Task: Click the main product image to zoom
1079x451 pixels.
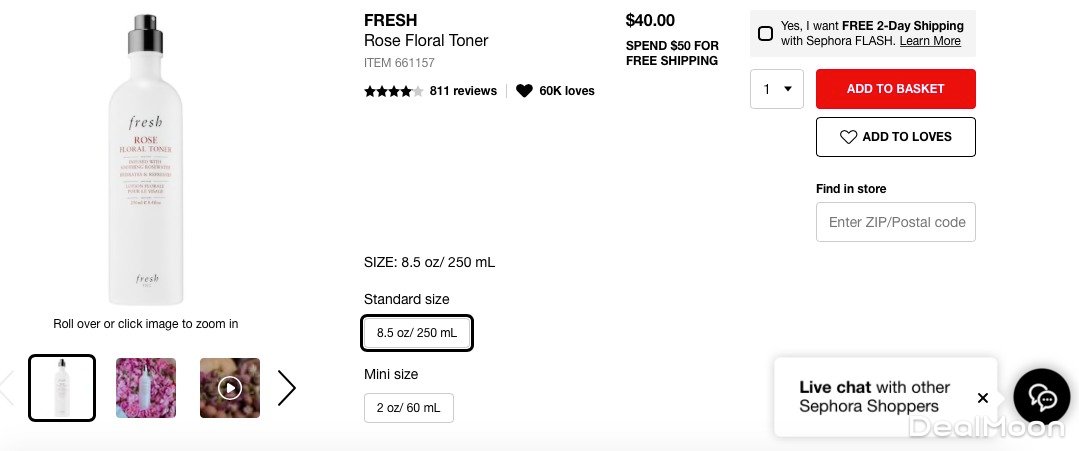Action: tap(146, 160)
